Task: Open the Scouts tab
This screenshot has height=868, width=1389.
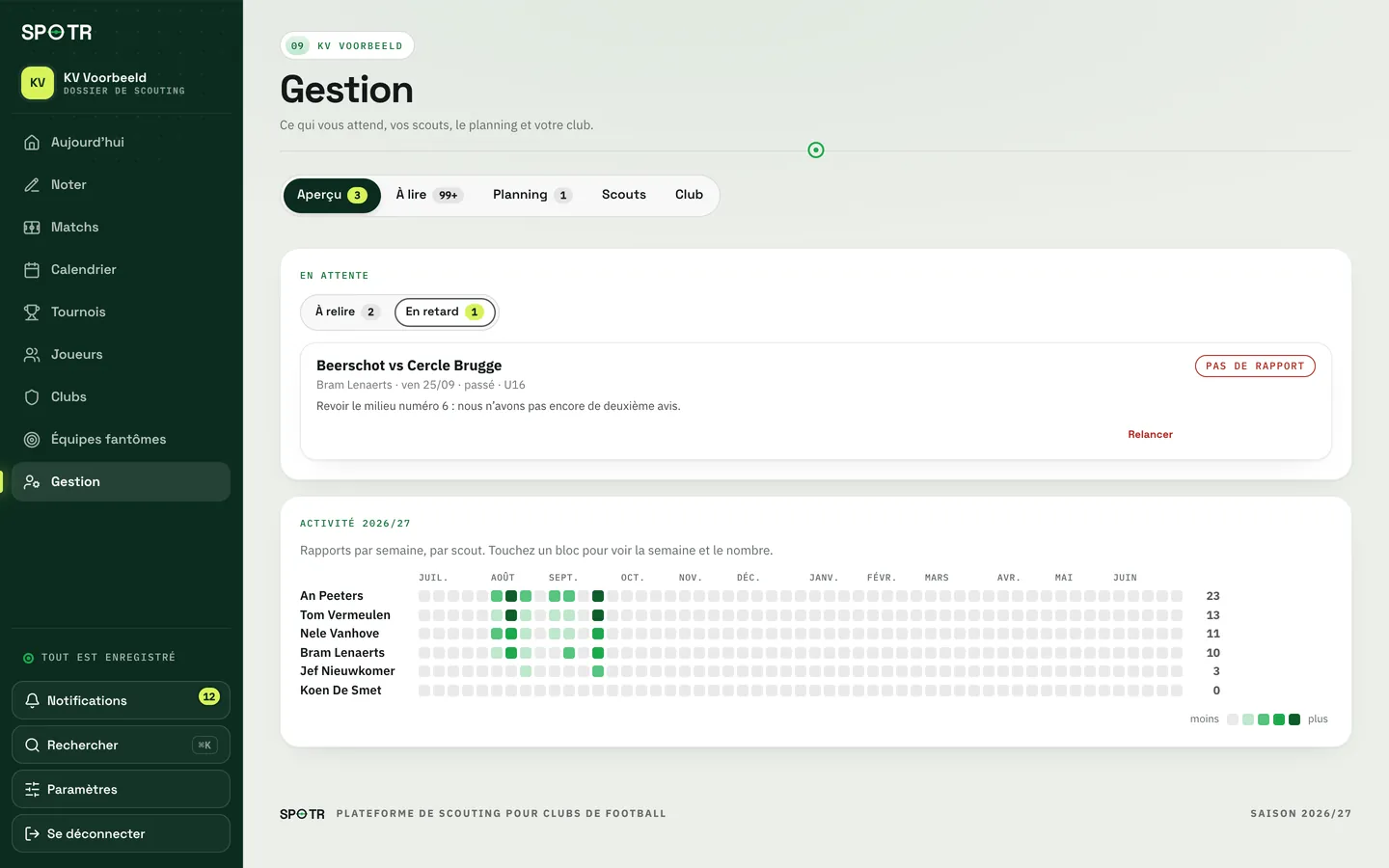Action: [624, 195]
